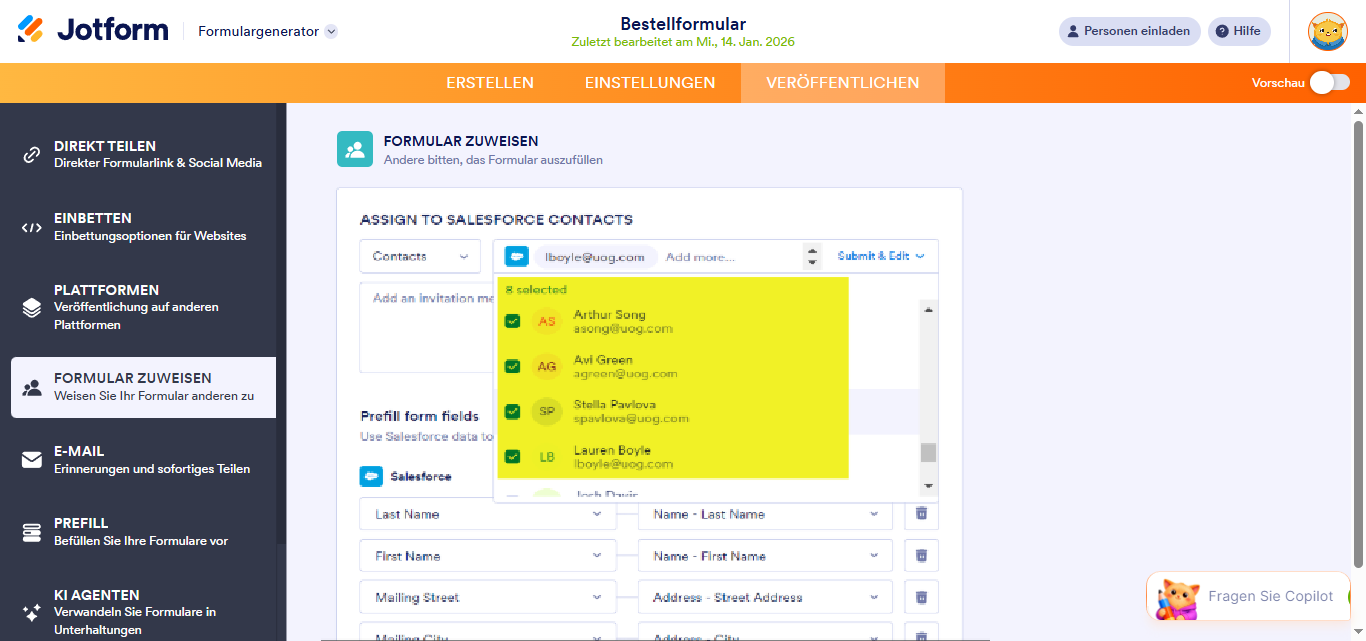Open the Name - Last Name dropdown
This screenshot has height=641, width=1366.
(765, 514)
